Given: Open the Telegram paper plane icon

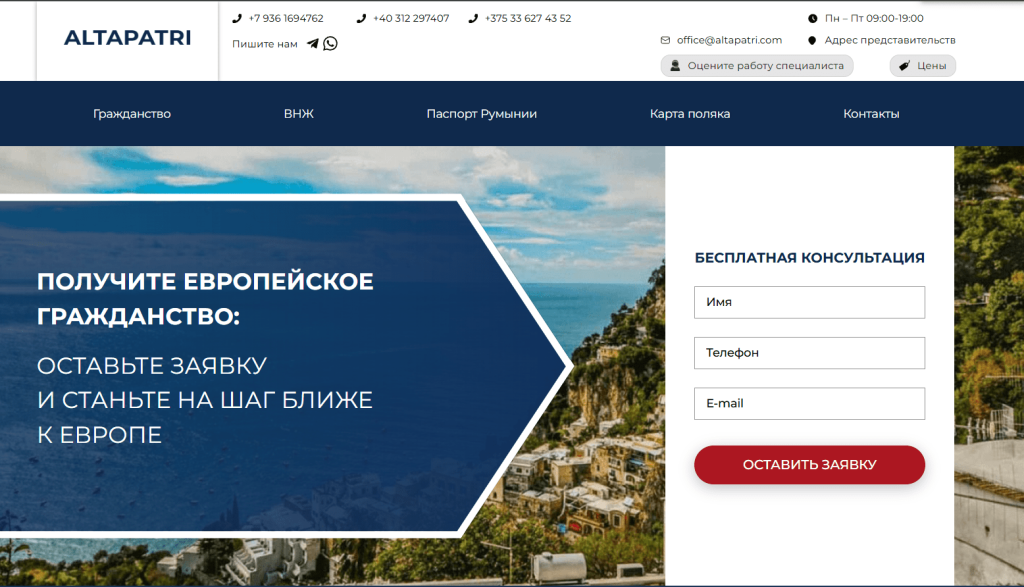Looking at the screenshot, I should [313, 44].
